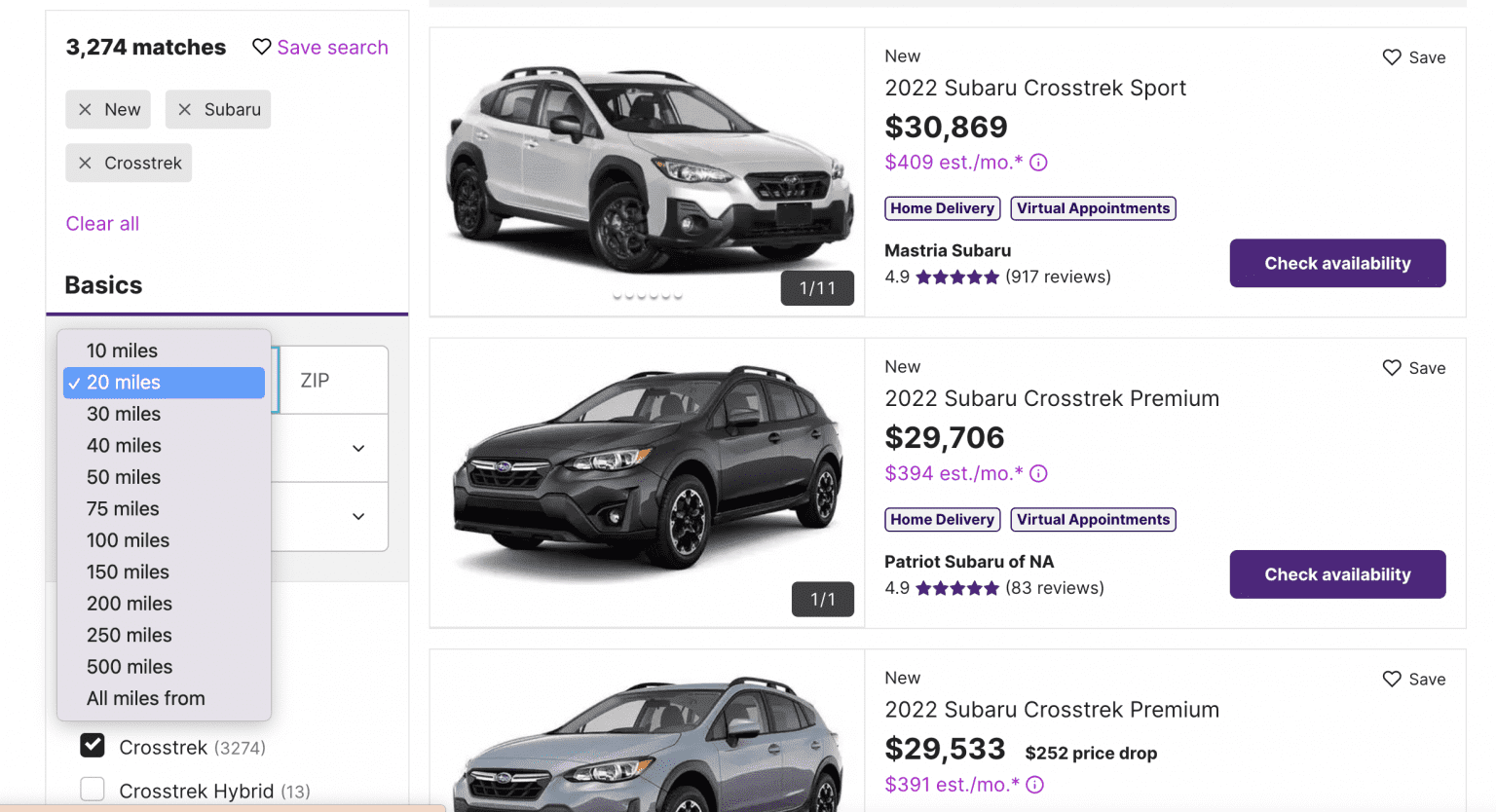Click the white Crosstrek Sport photo
This screenshot has height=812, width=1496.
(x=646, y=166)
